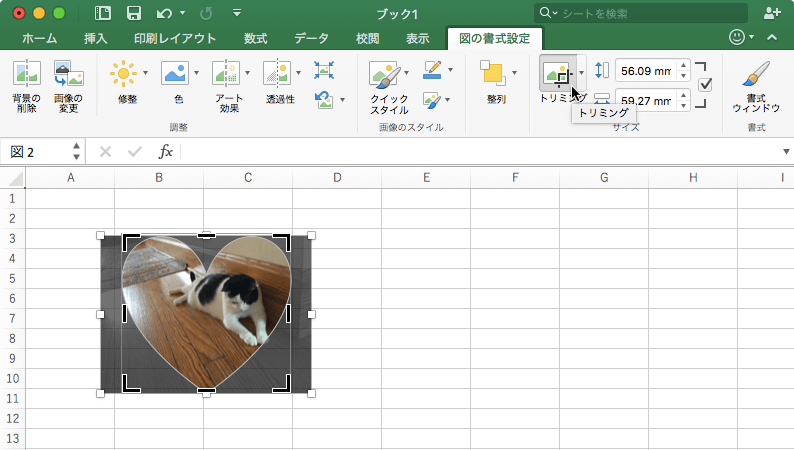
Task: Expand the Transparency (透過性) dropdown arrow
Action: [298, 73]
